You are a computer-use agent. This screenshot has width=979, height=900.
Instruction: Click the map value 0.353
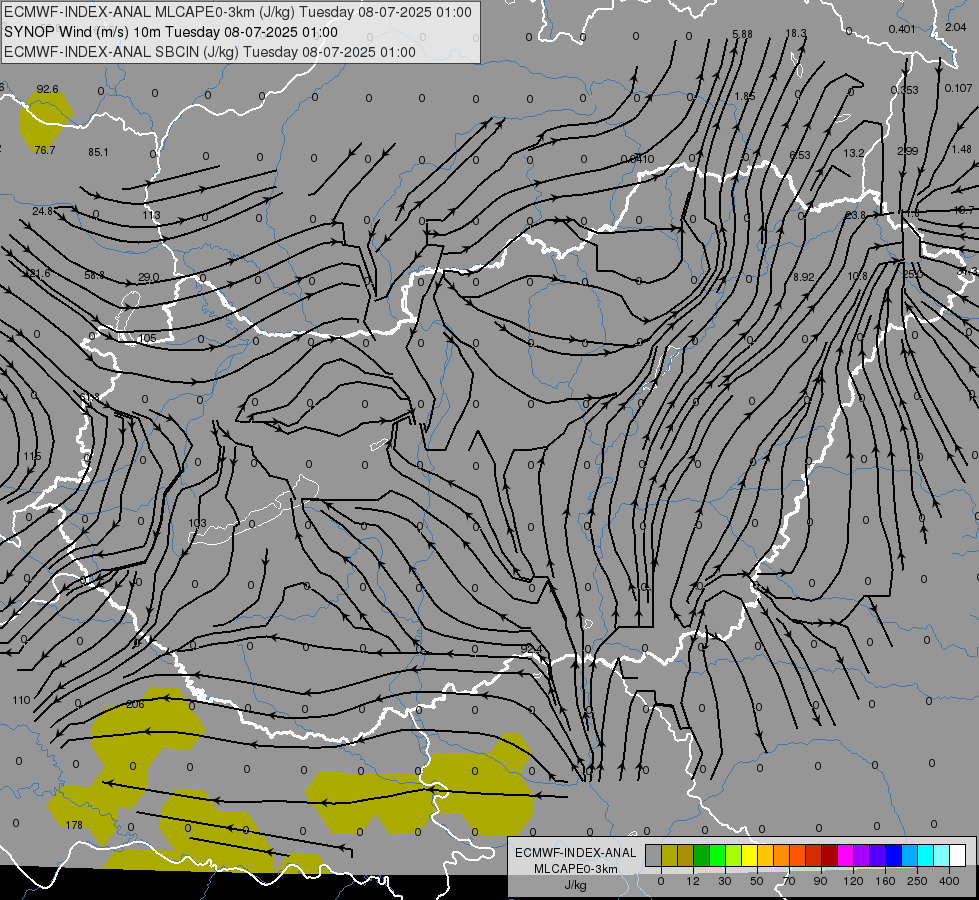(x=905, y=90)
